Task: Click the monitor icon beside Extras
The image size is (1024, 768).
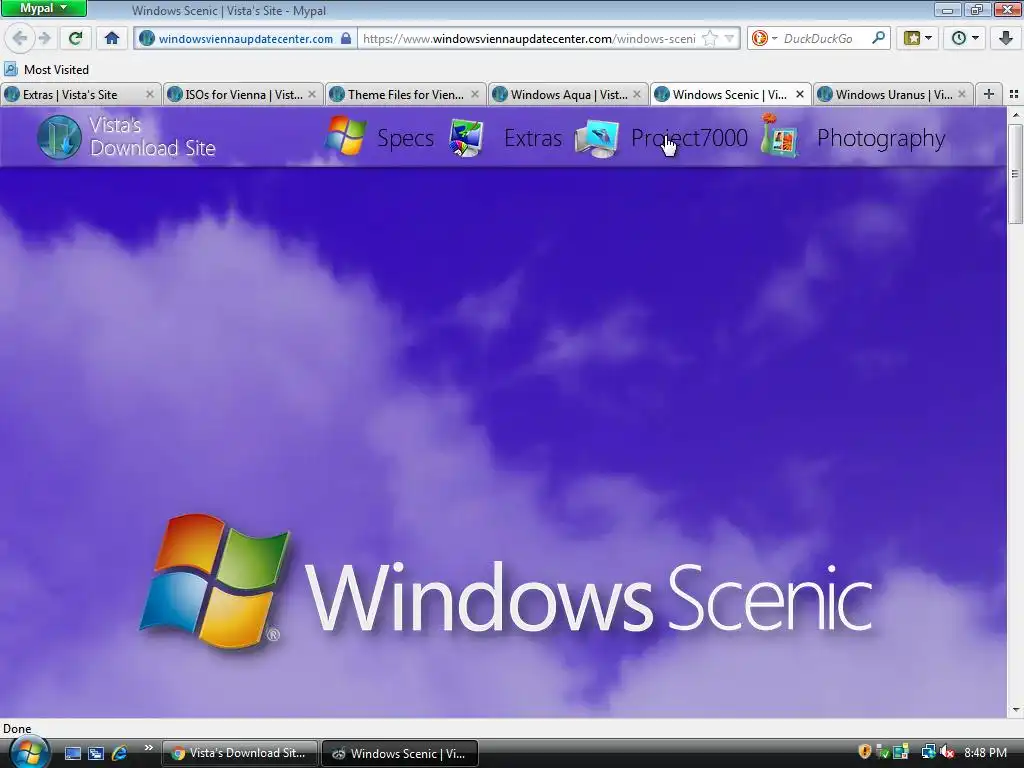Action: pos(466,138)
